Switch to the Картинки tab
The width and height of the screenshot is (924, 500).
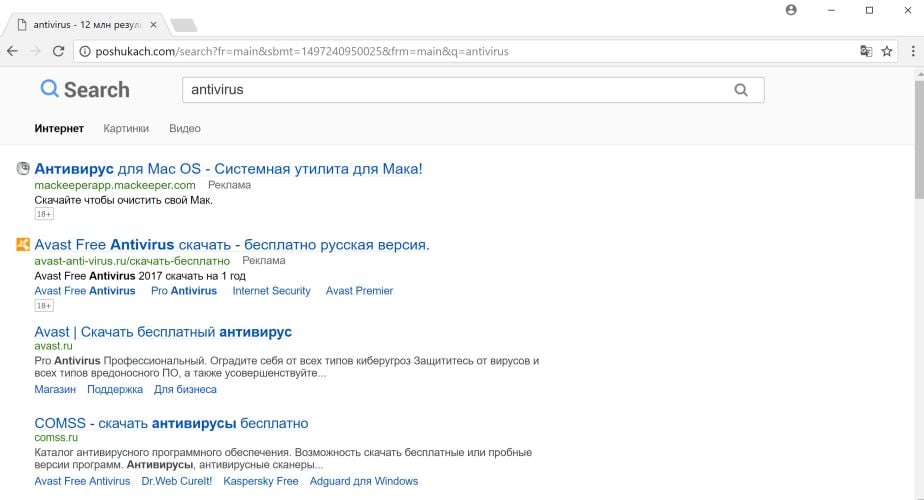(x=126, y=128)
